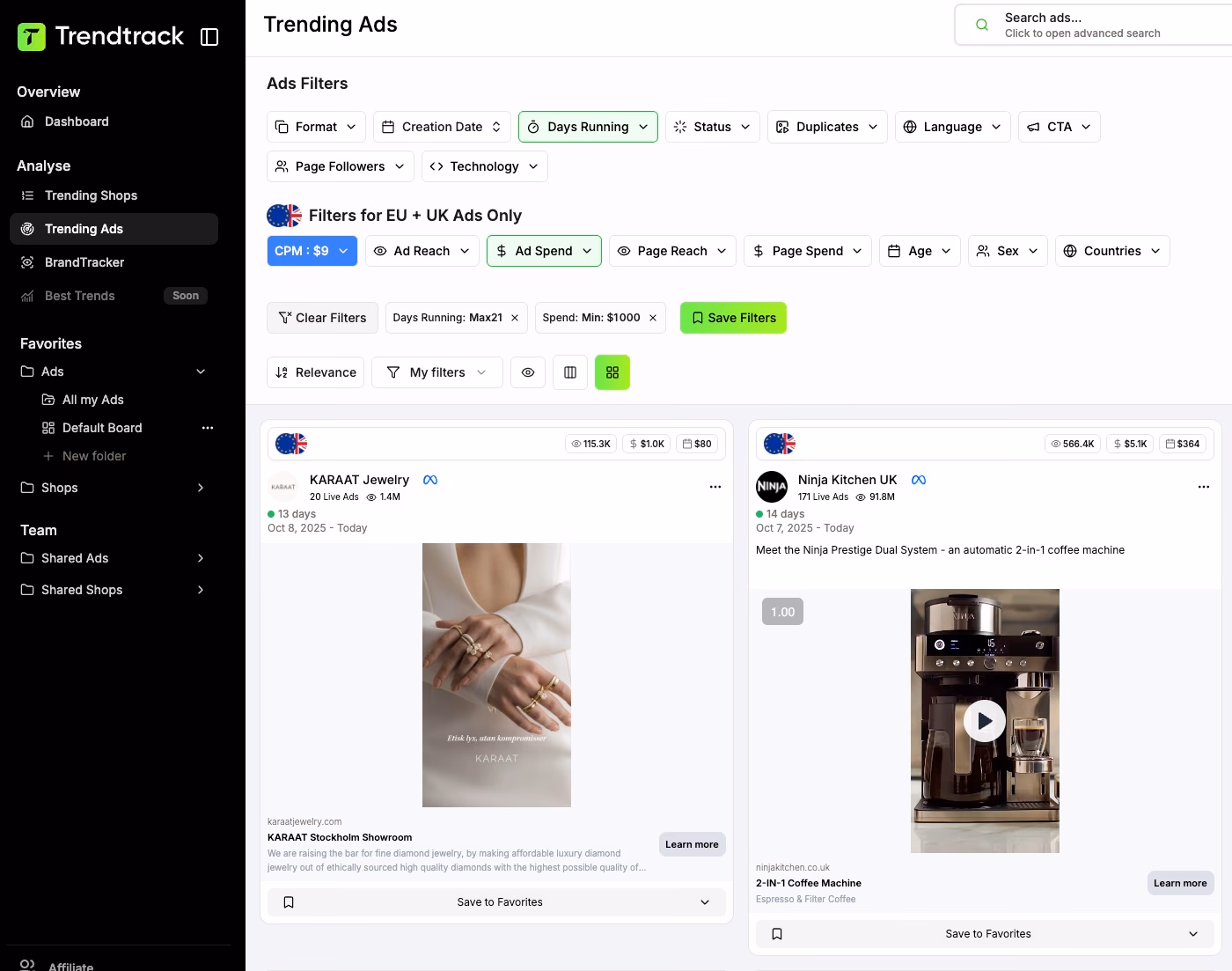This screenshot has height=971, width=1232.
Task: Remove the Days Running: Max21 filter chip
Action: click(x=515, y=318)
